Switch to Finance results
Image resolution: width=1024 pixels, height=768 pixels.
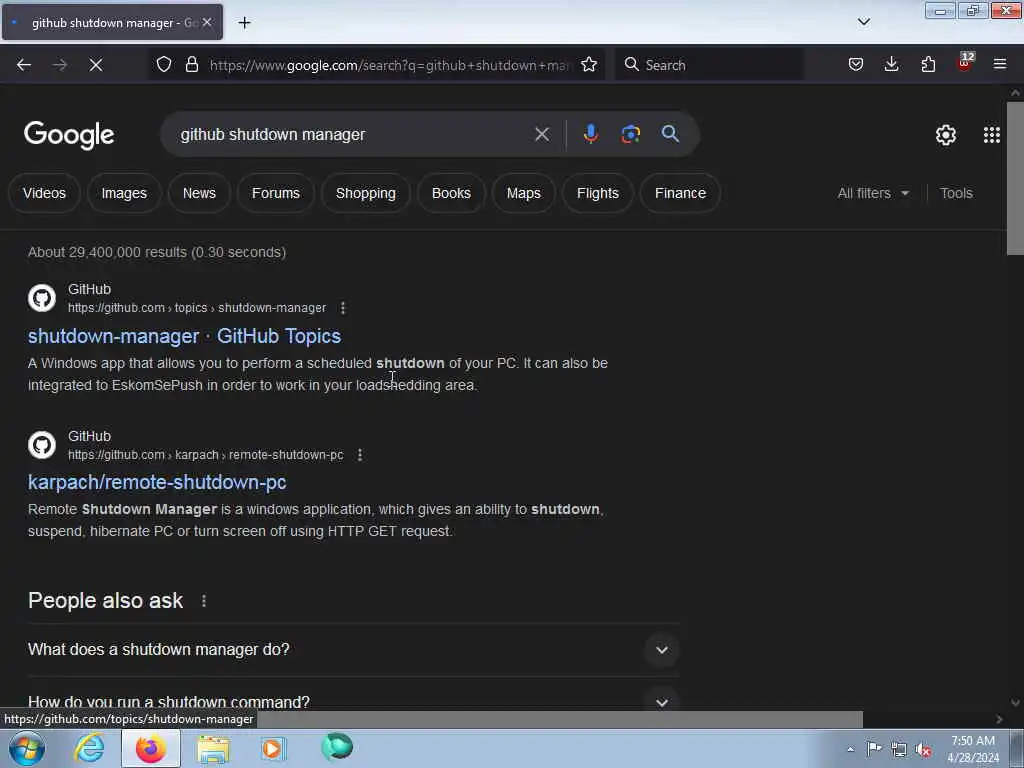point(680,193)
